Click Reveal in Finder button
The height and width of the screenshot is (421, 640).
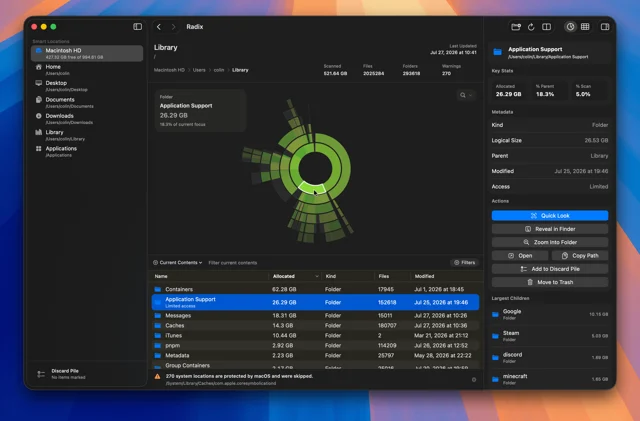[x=550, y=229]
